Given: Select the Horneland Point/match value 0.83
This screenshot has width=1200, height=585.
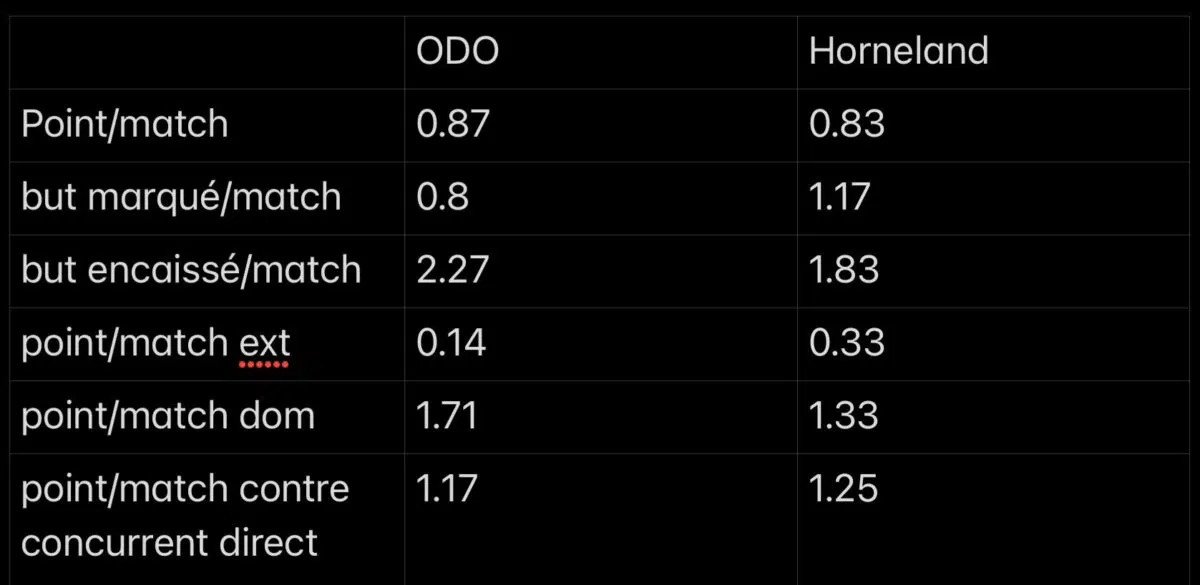Looking at the screenshot, I should tap(846, 124).
